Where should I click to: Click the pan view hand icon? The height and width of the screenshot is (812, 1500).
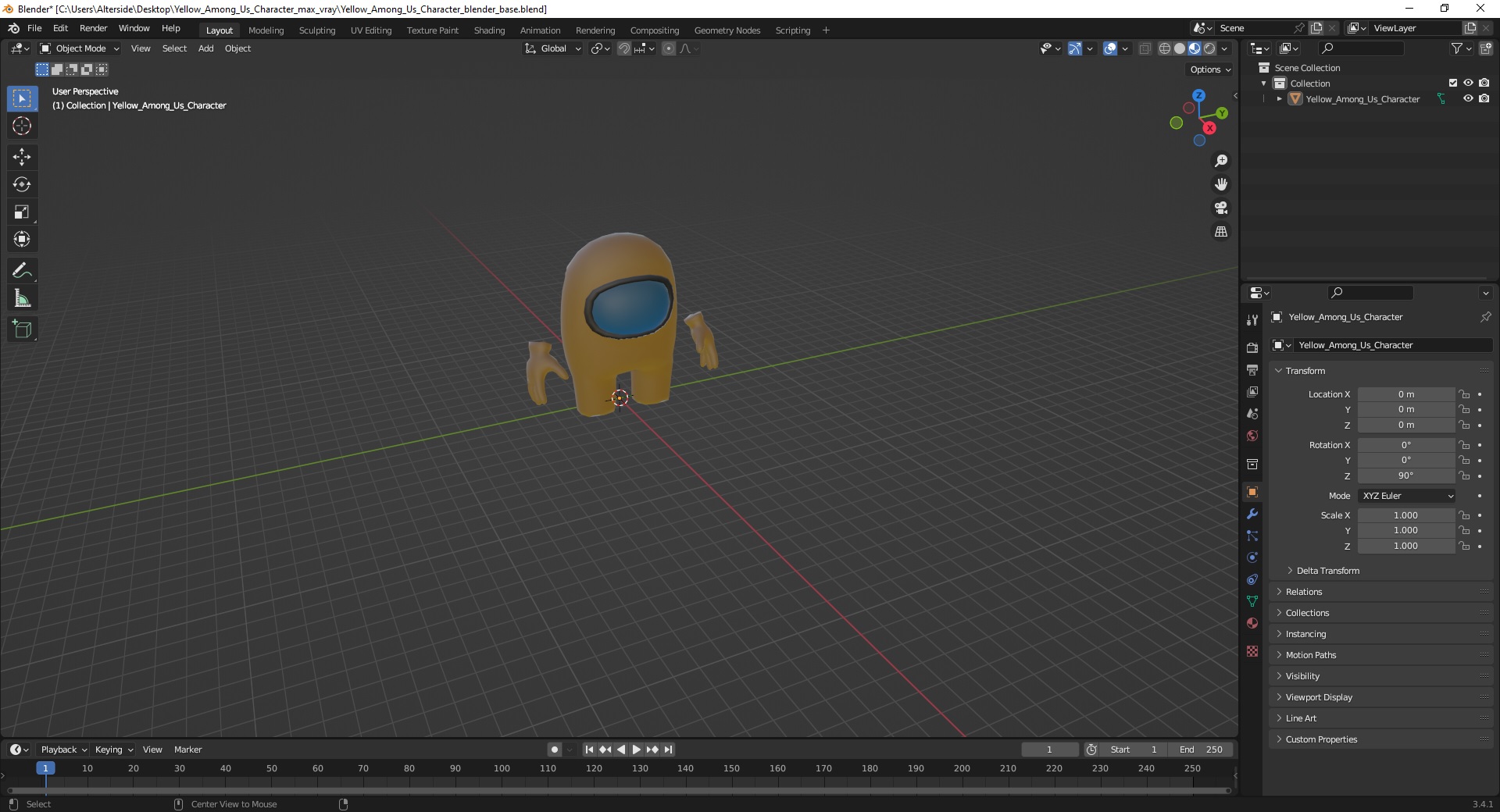1221,184
